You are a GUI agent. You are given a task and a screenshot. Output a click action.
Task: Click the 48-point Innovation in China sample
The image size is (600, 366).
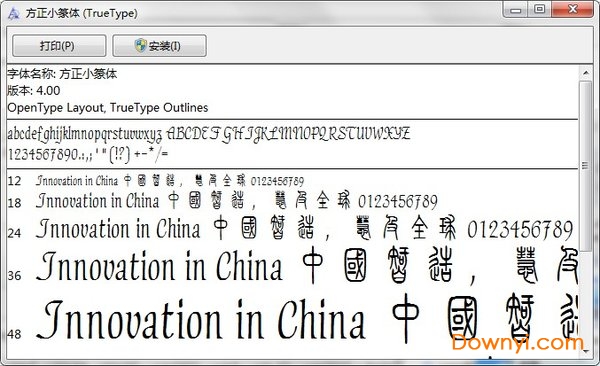pos(201,320)
